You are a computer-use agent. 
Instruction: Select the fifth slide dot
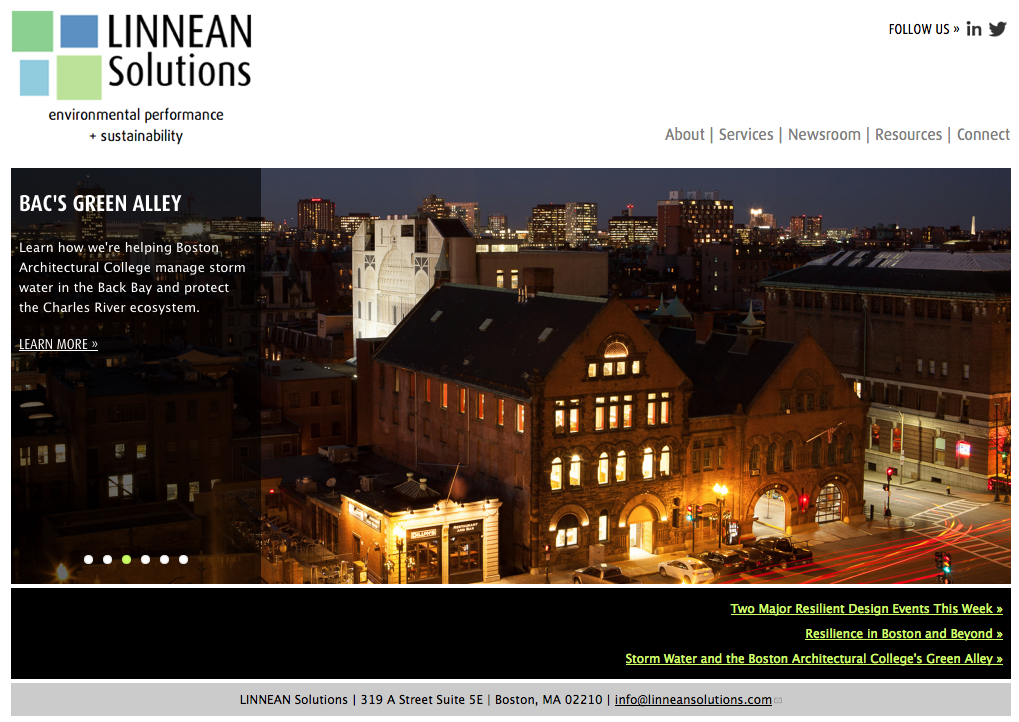tap(164, 560)
